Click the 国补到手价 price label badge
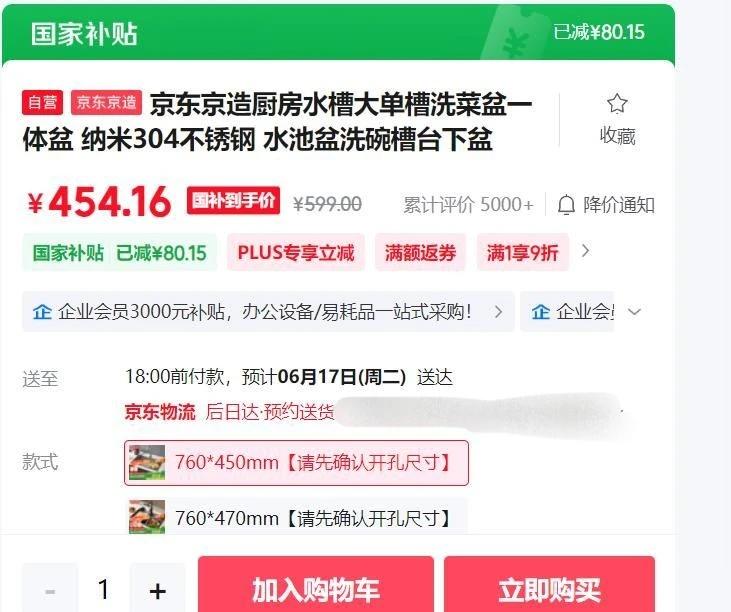 pos(233,200)
